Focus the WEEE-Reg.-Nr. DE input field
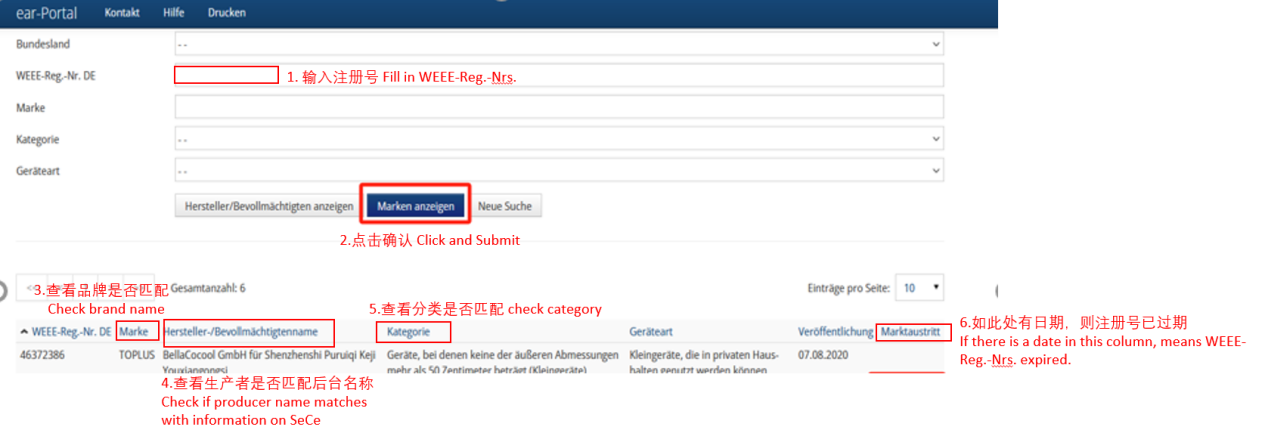The height and width of the screenshot is (433, 1265). click(x=558, y=76)
